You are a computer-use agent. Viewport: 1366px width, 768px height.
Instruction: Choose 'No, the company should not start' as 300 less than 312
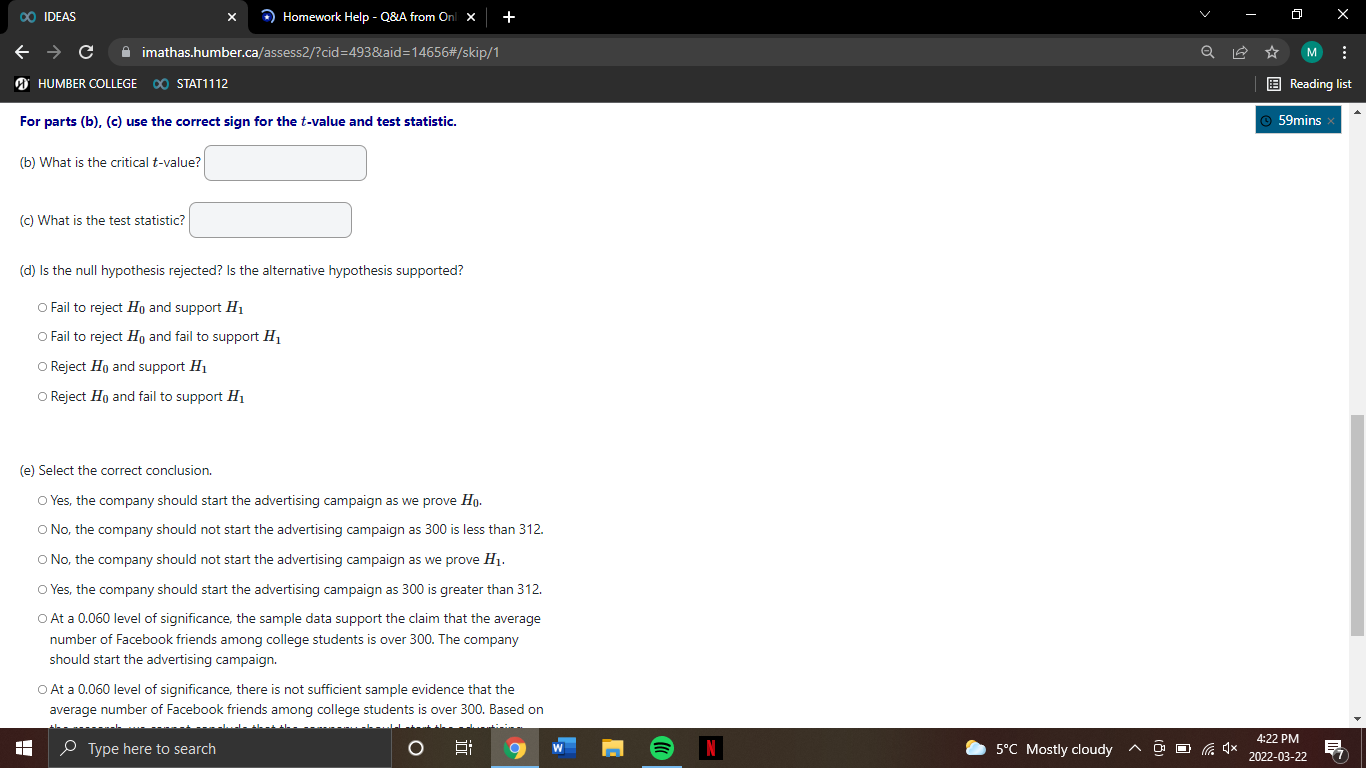pos(41,529)
